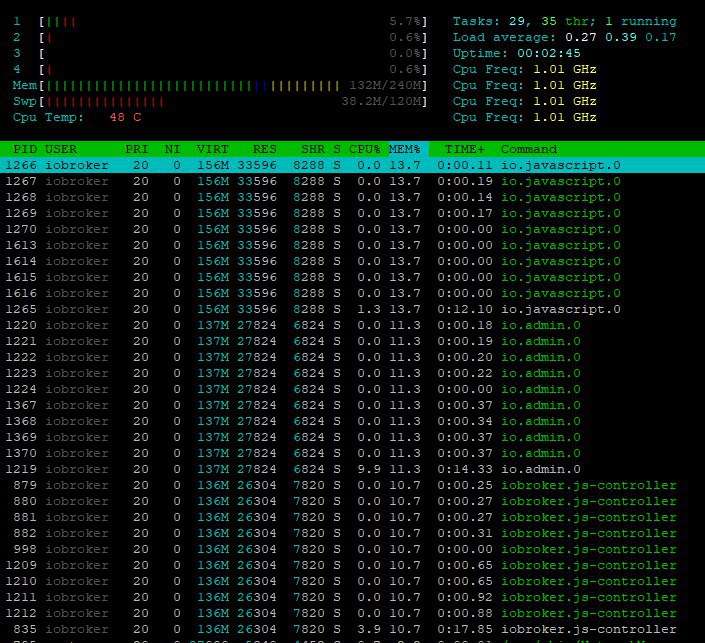The image size is (705, 643).
Task: Select main io.admin.0 process PID 1219
Action: pyautogui.click(x=352, y=469)
